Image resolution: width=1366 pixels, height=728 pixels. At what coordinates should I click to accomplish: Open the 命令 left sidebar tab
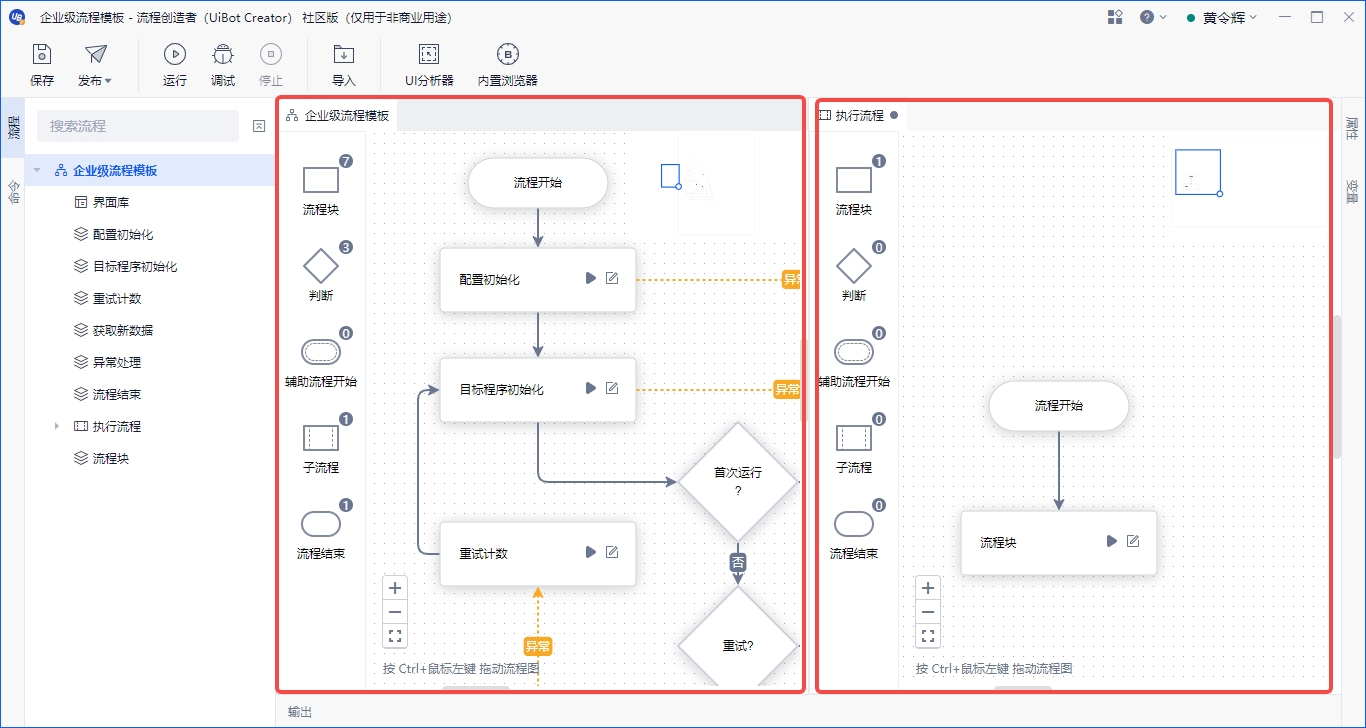[13, 191]
